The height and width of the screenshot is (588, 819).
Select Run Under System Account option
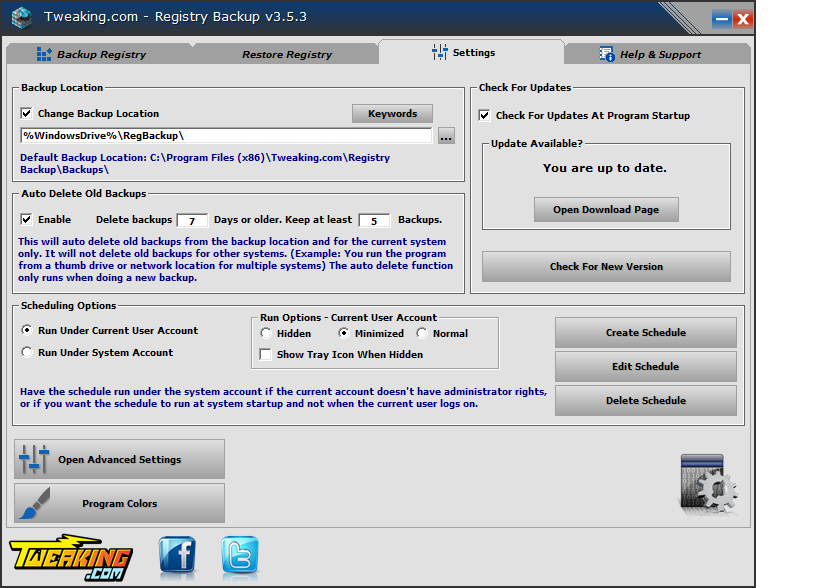[27, 352]
